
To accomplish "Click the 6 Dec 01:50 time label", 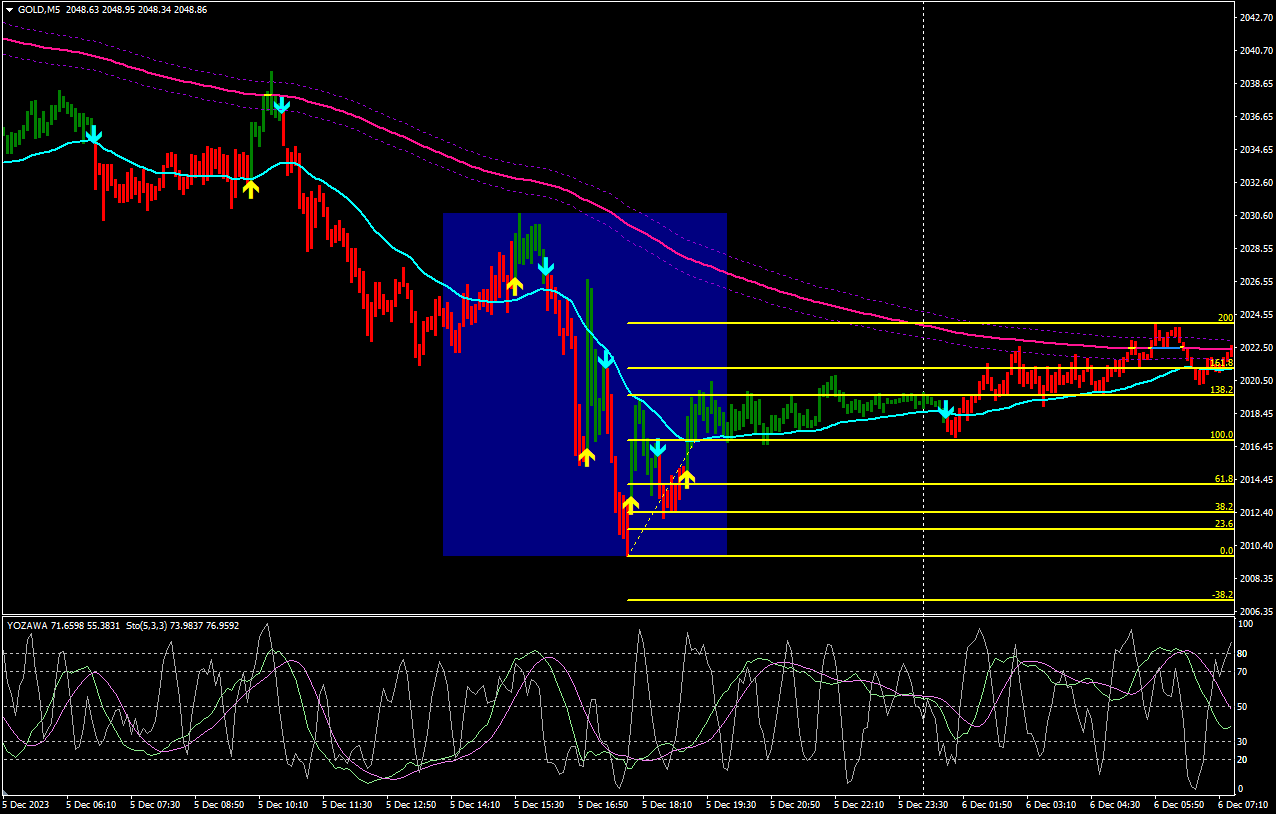I will (987, 805).
